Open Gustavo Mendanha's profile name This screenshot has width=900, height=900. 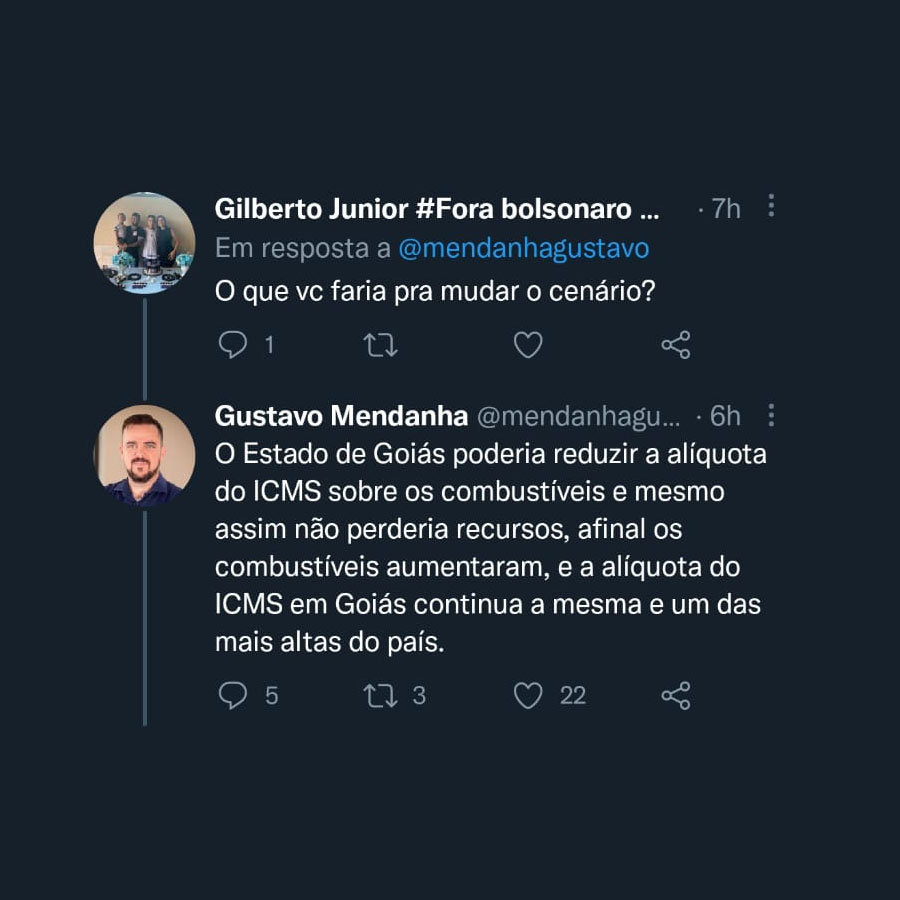coord(341,416)
